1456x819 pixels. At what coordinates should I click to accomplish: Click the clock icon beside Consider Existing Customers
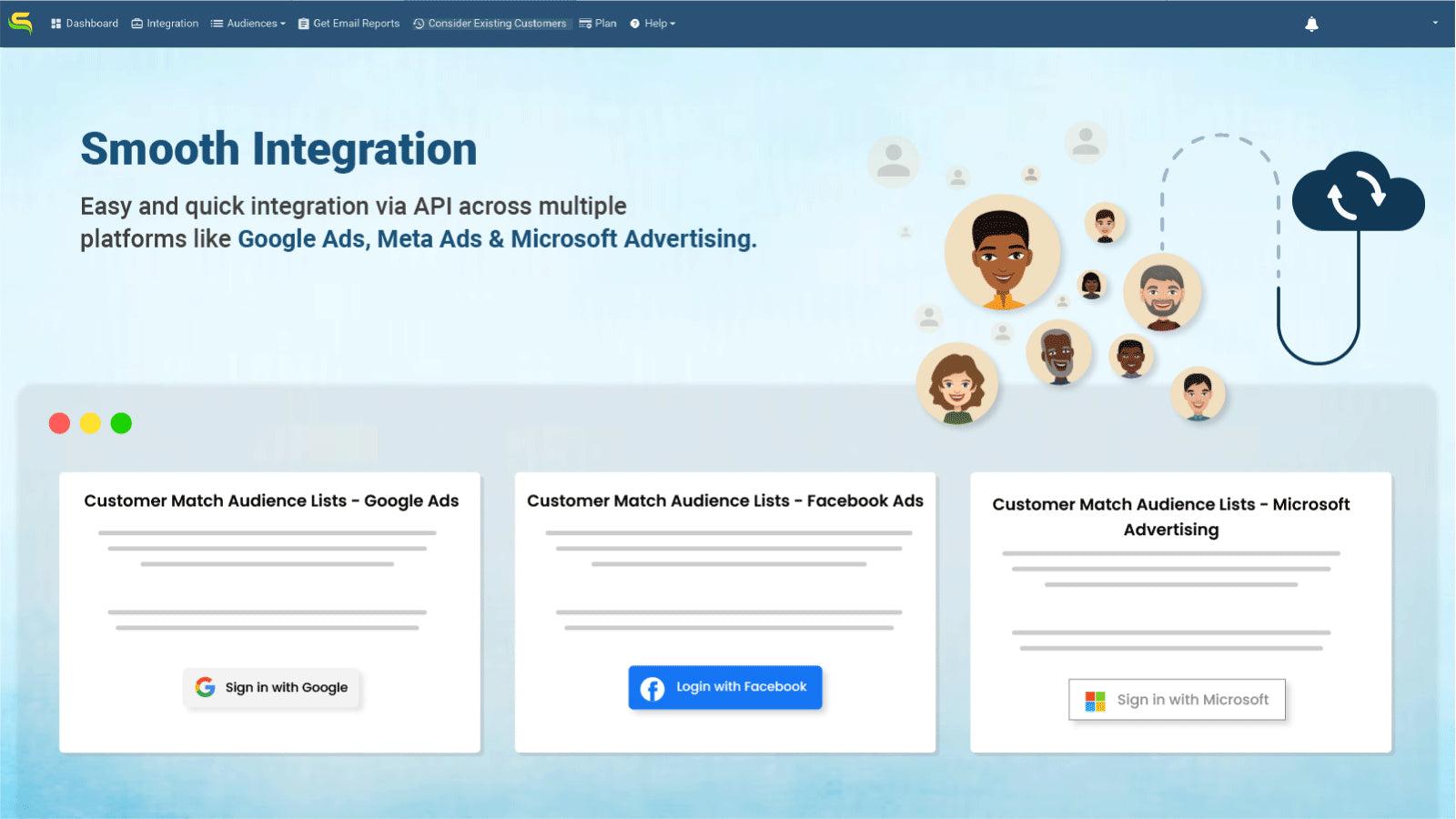point(419,23)
